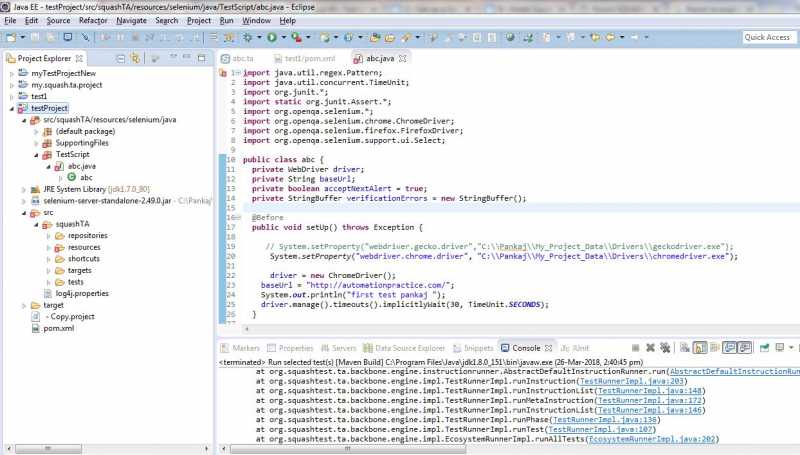Image resolution: width=800 pixels, height=455 pixels.
Task: Click the green Run button in toolbar
Action: [270, 38]
